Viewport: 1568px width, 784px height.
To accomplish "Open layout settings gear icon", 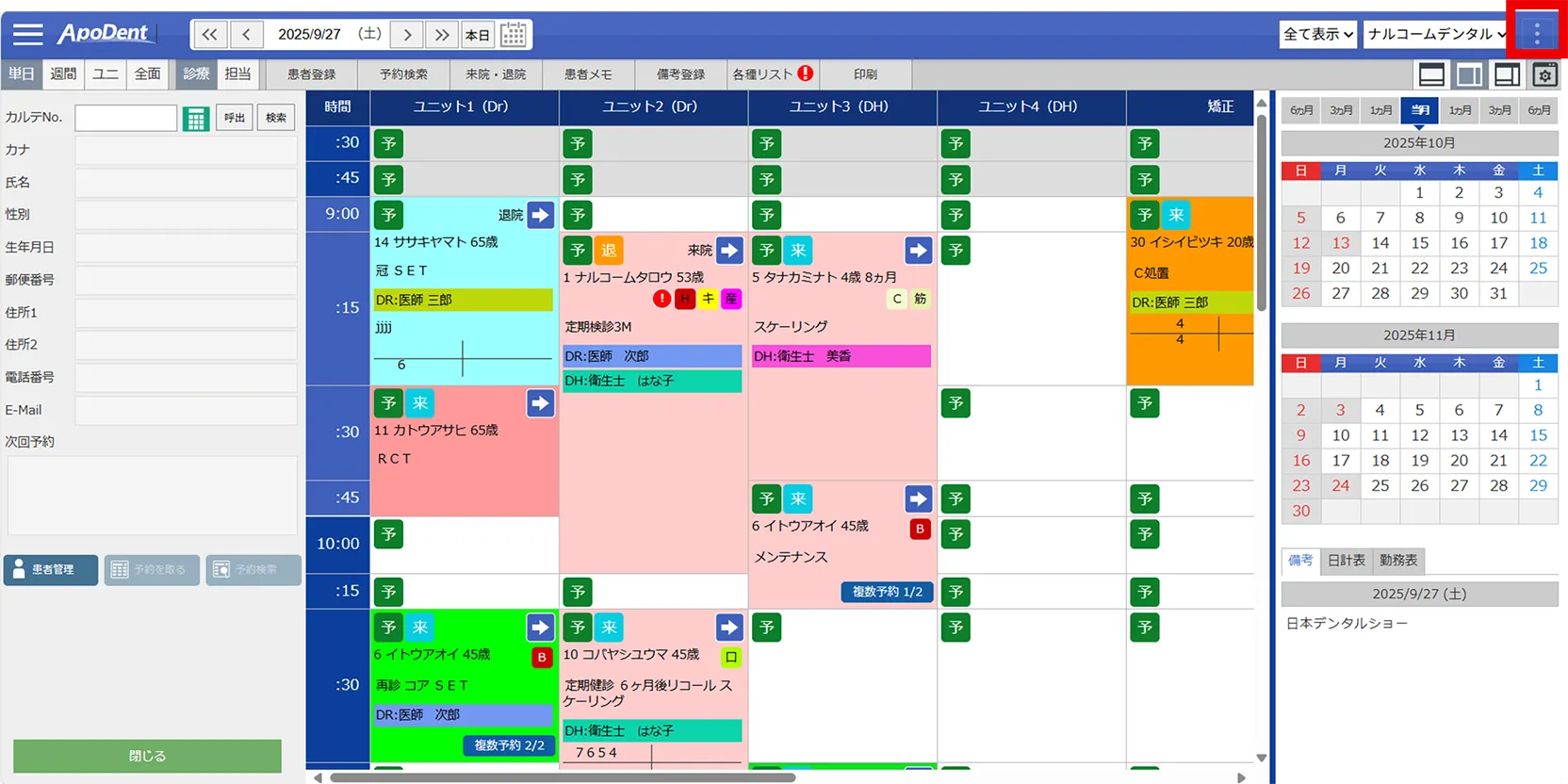I will [1544, 74].
